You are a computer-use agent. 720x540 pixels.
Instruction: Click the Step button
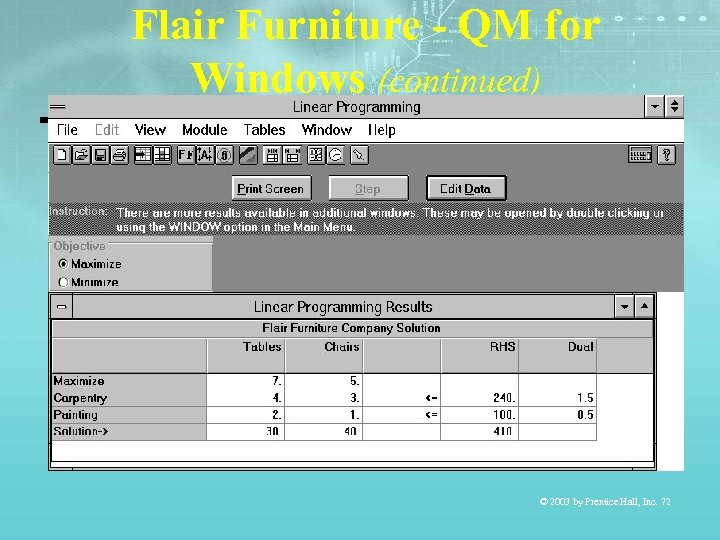(368, 188)
